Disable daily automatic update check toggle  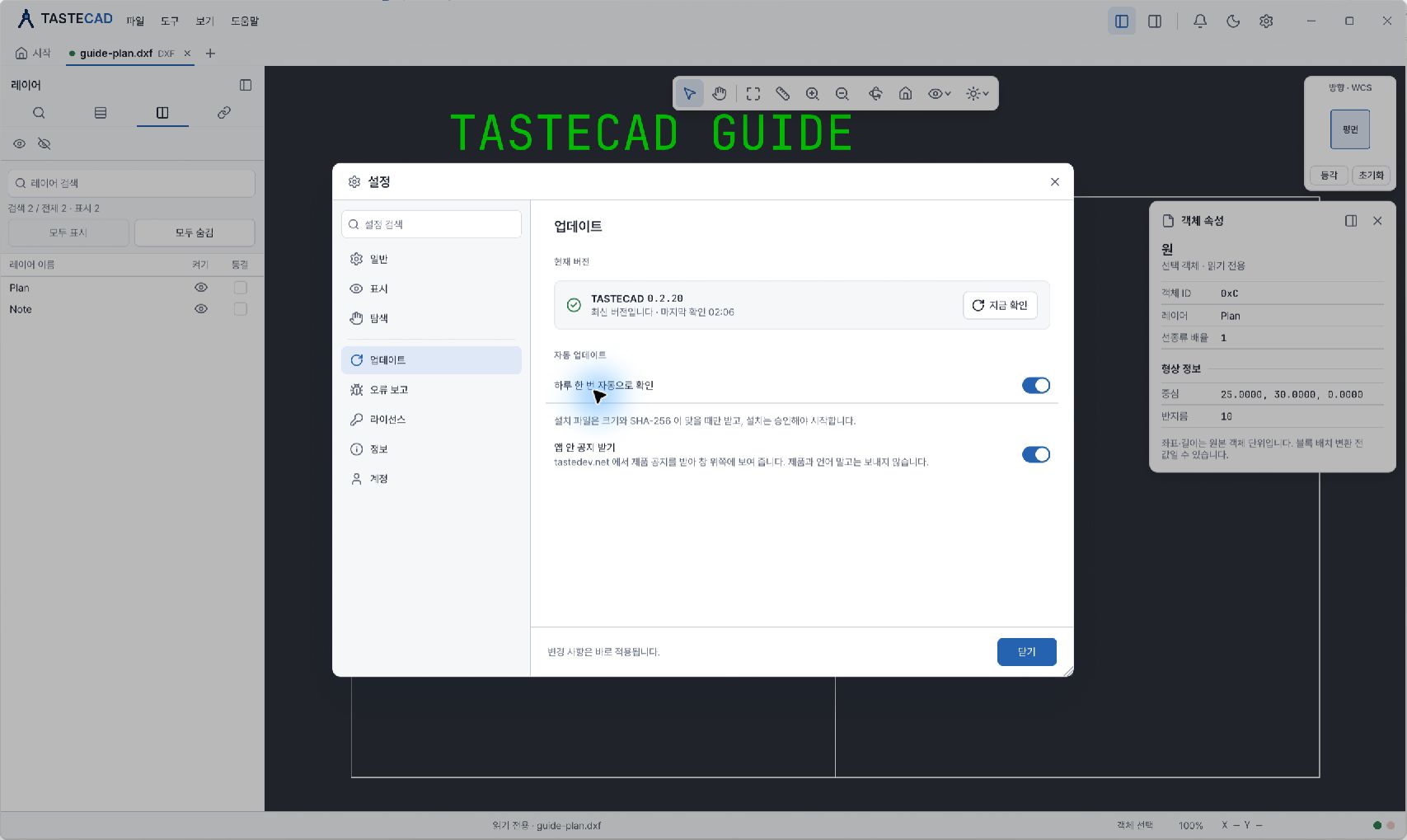(x=1036, y=385)
